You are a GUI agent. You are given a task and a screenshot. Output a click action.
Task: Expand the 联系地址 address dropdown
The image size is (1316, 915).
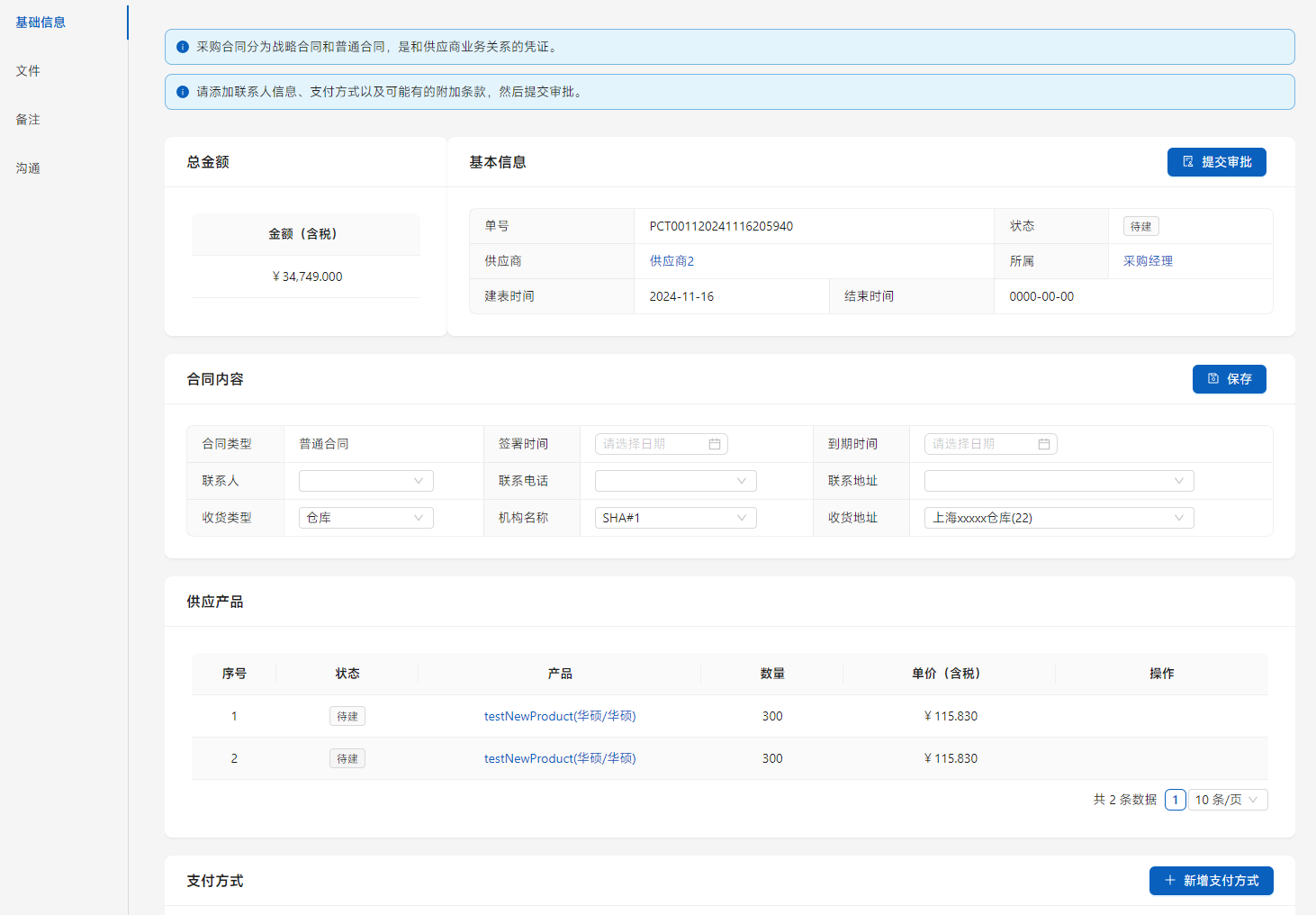click(x=1059, y=481)
